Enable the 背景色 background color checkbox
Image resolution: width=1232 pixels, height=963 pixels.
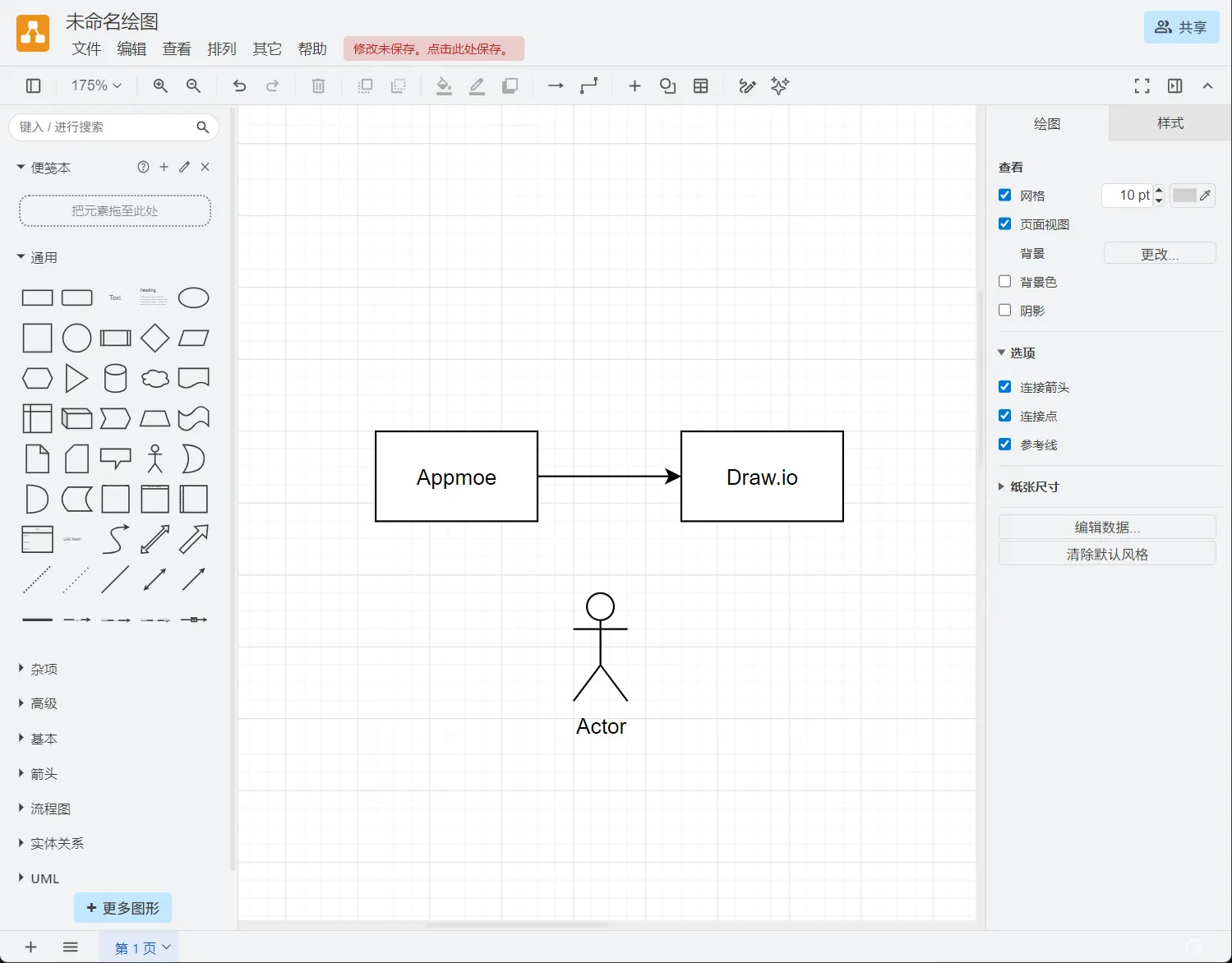1004,281
